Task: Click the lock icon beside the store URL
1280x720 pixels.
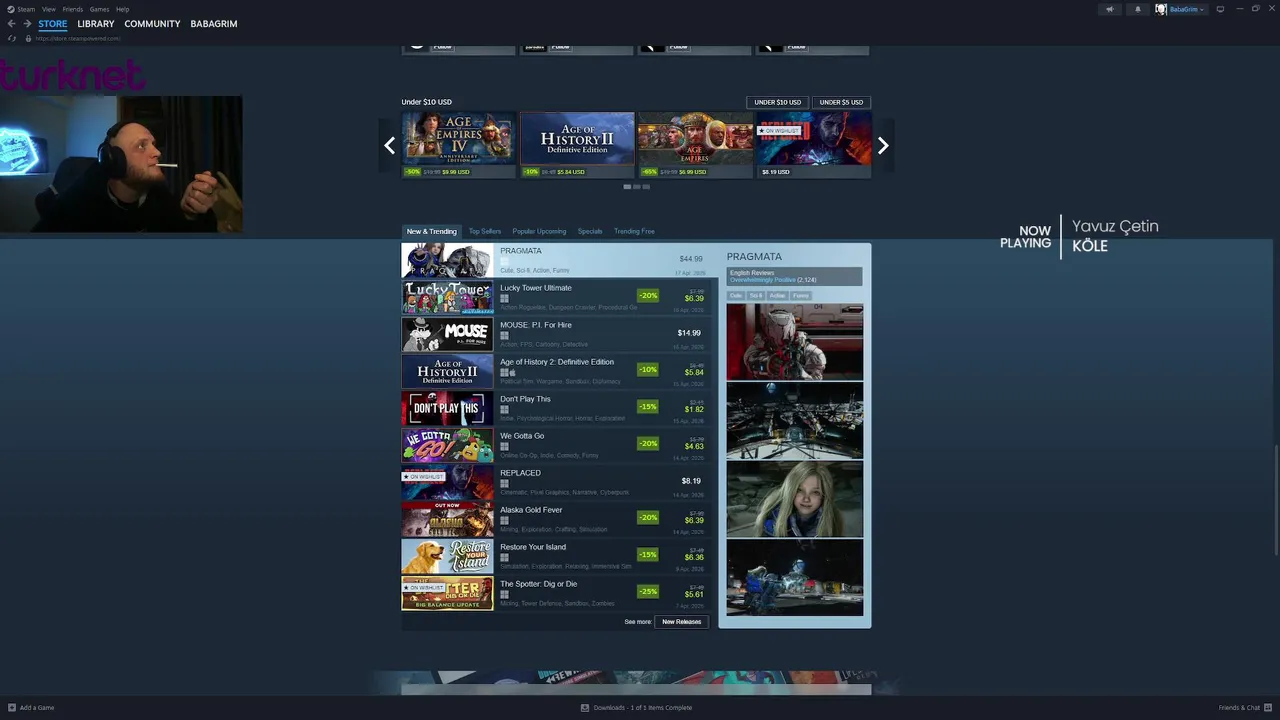Action: [x=28, y=38]
